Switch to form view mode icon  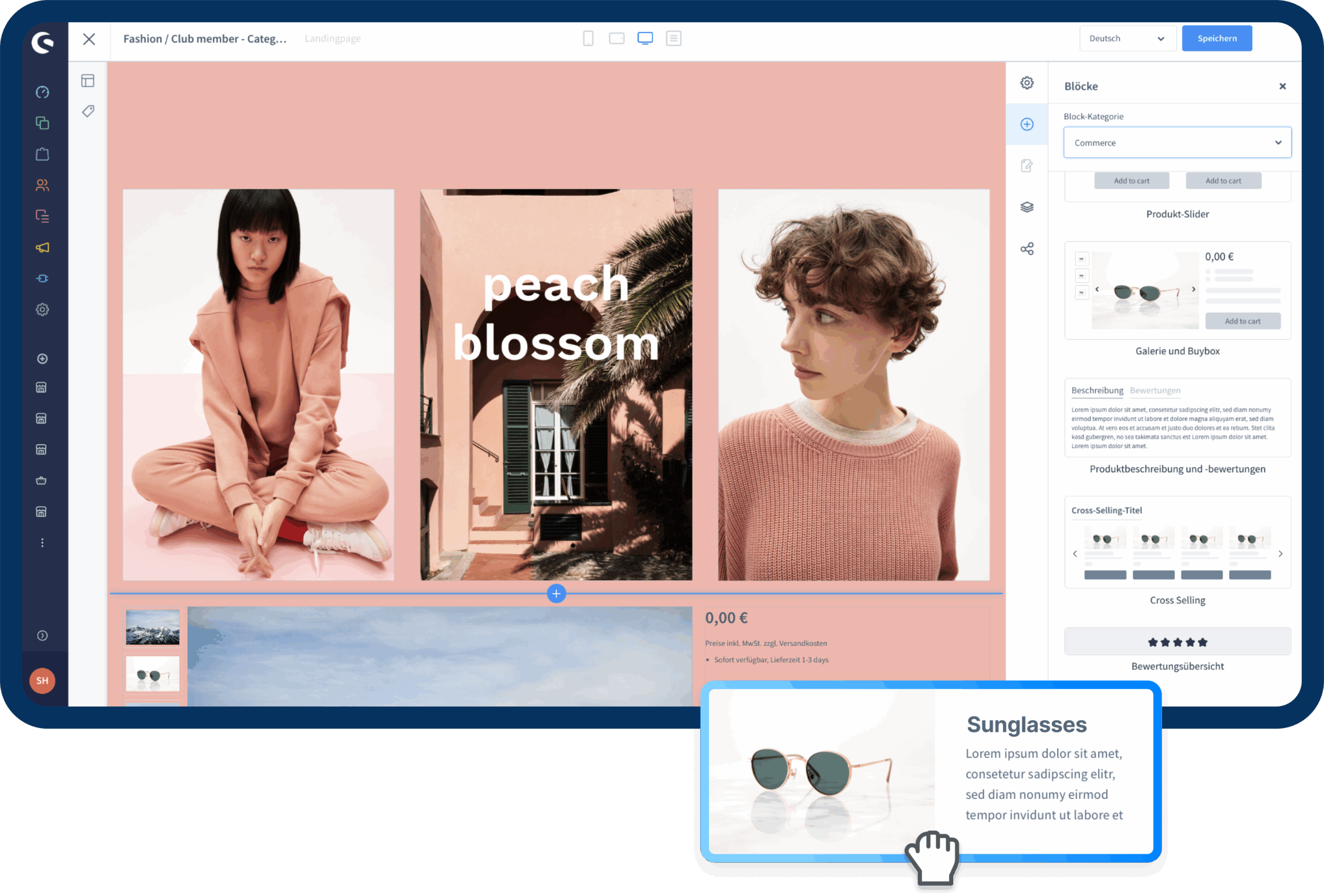pos(673,39)
